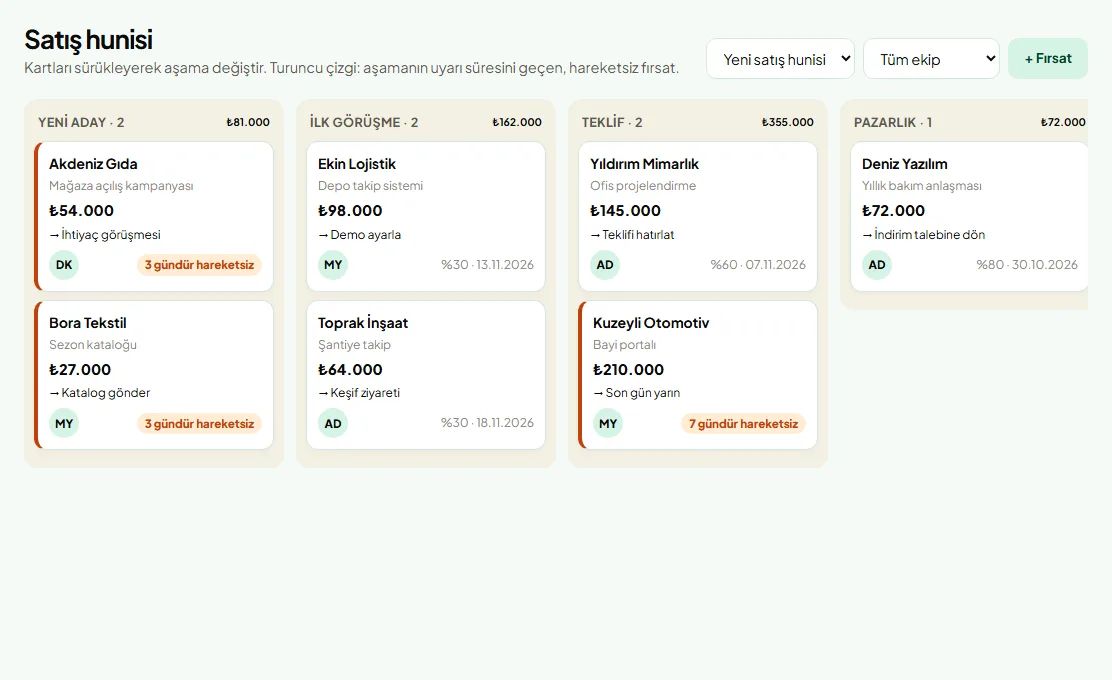Click the PAZARLIK · 1 column header

[893, 123]
